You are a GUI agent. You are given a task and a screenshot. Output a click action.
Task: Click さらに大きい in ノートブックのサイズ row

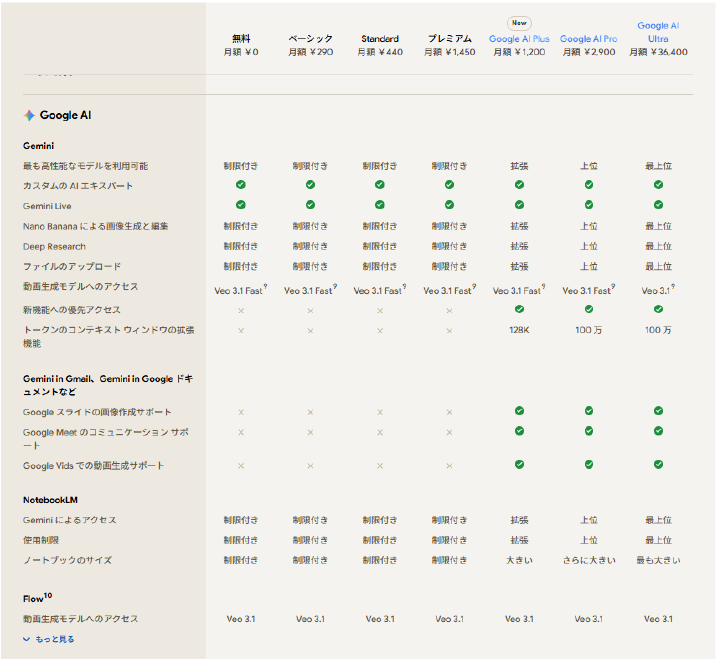589,561
